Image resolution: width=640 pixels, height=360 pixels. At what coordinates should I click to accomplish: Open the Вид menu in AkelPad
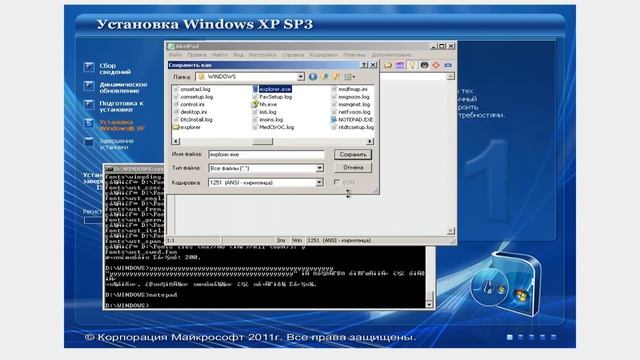click(x=238, y=54)
